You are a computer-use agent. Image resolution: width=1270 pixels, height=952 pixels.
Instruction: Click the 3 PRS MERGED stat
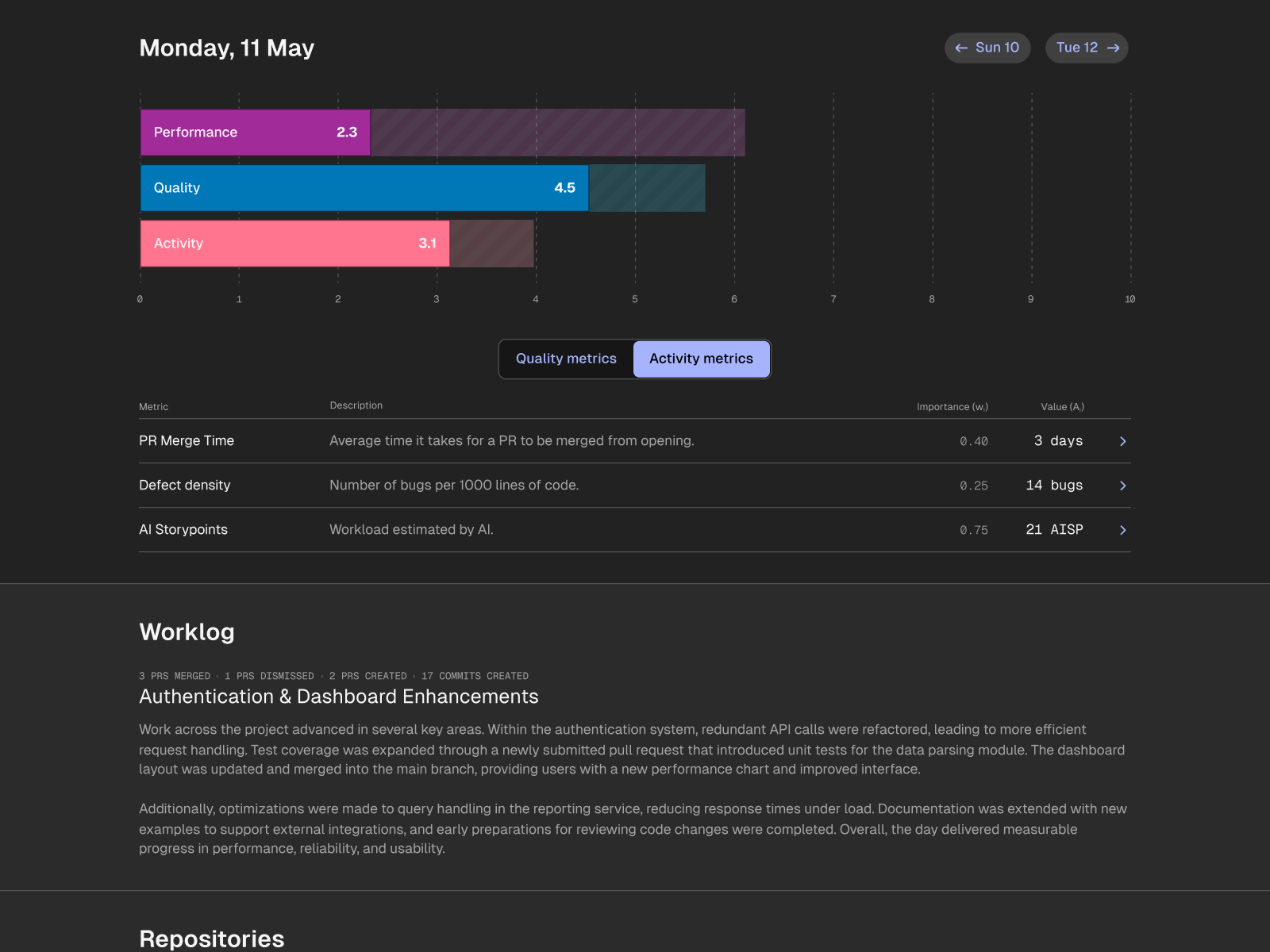point(175,676)
